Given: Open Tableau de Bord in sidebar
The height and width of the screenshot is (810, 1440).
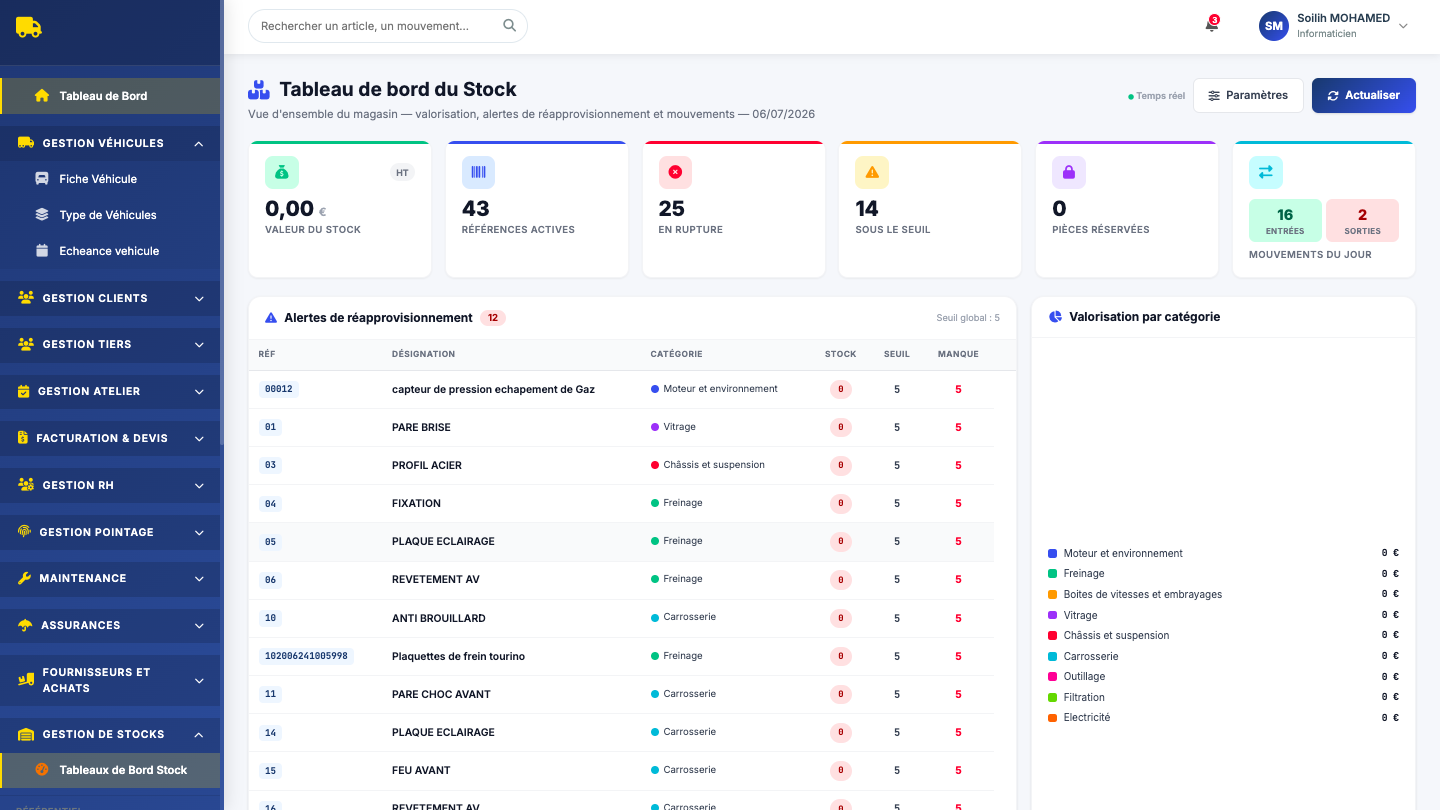Looking at the screenshot, I should coord(110,96).
